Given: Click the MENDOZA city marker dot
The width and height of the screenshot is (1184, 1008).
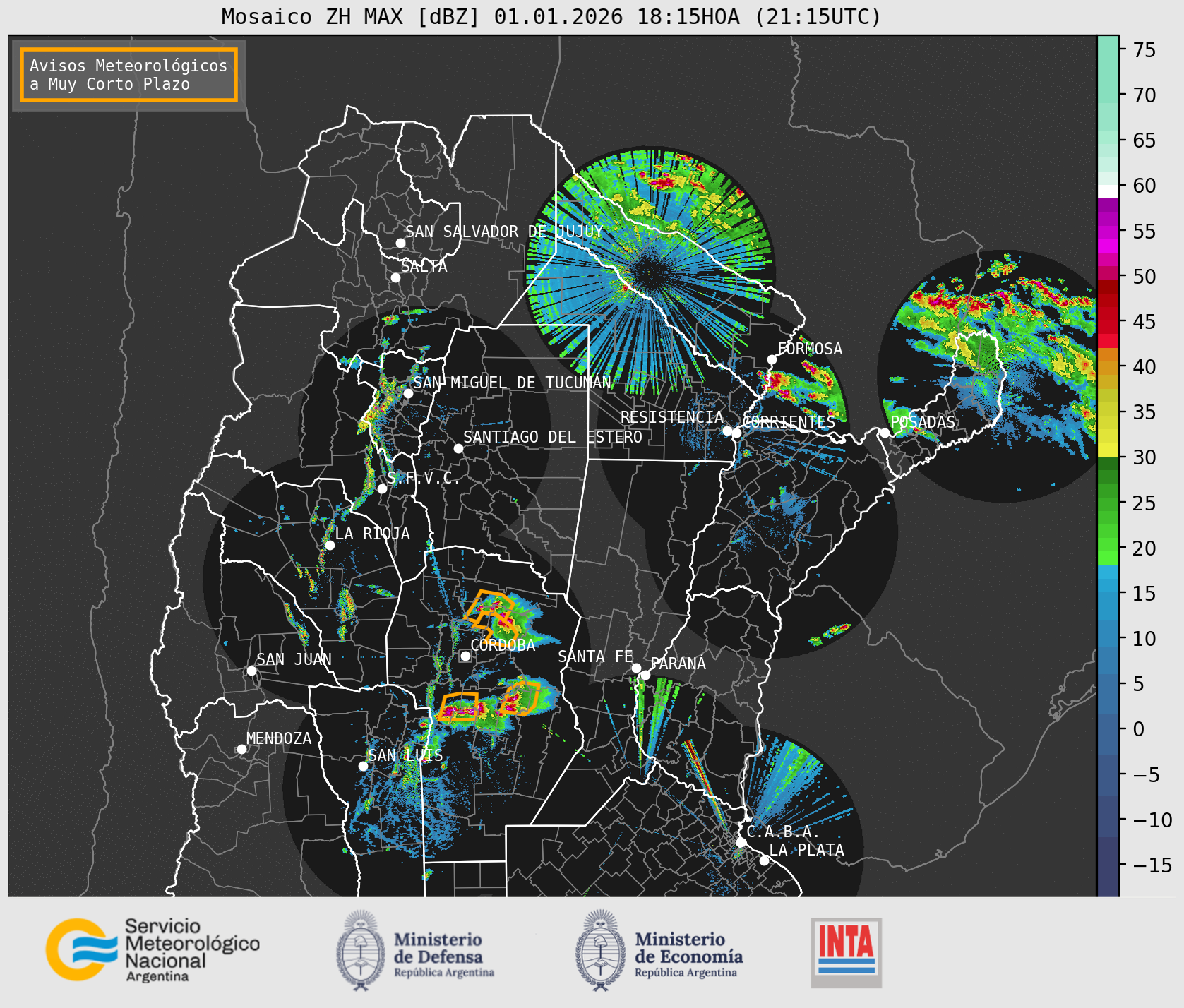Looking at the screenshot, I should tap(241, 749).
